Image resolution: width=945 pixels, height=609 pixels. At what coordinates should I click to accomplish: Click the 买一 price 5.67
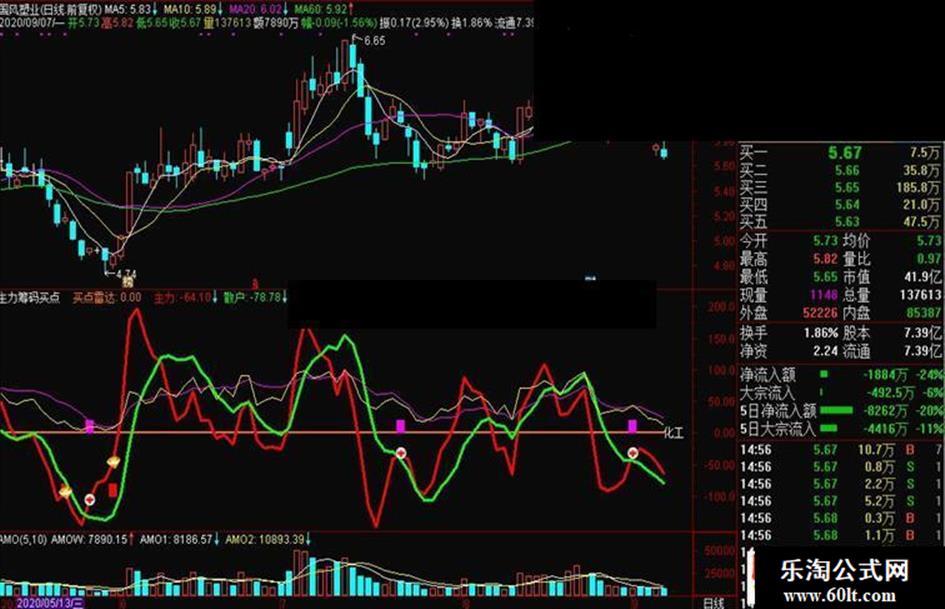click(845, 153)
